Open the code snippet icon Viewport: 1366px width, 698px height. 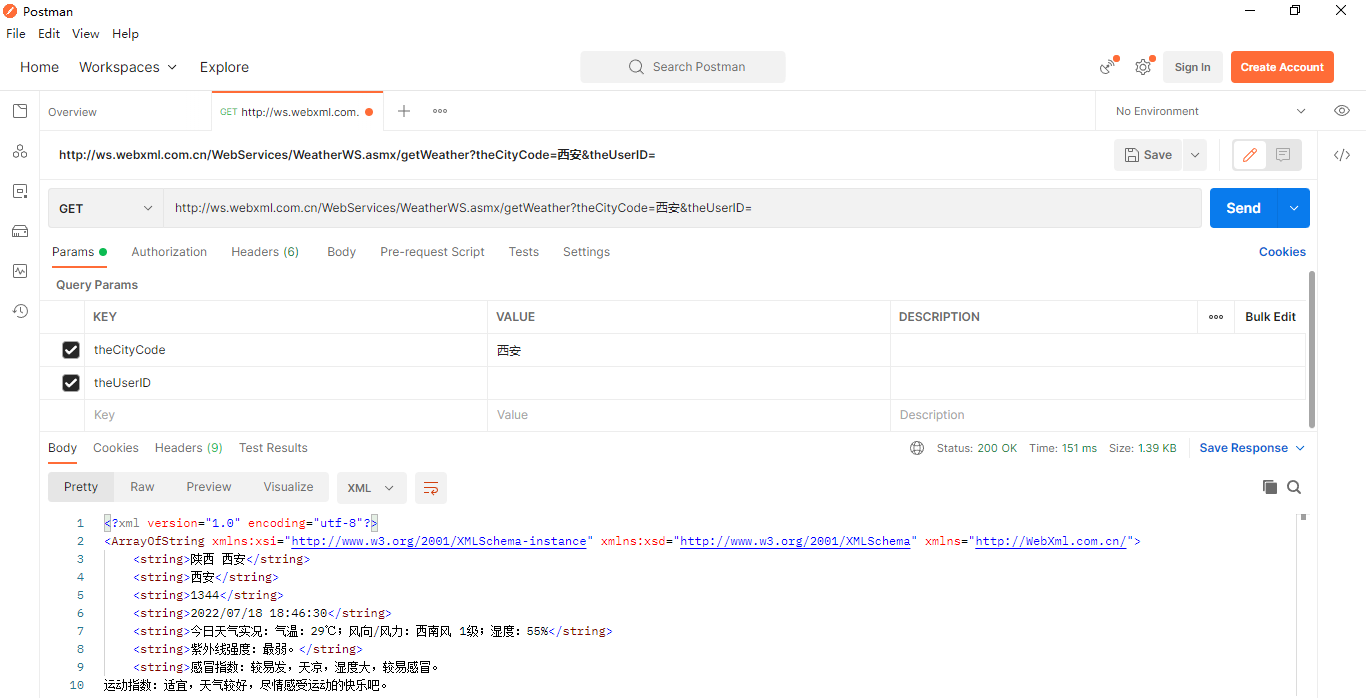(x=1342, y=155)
